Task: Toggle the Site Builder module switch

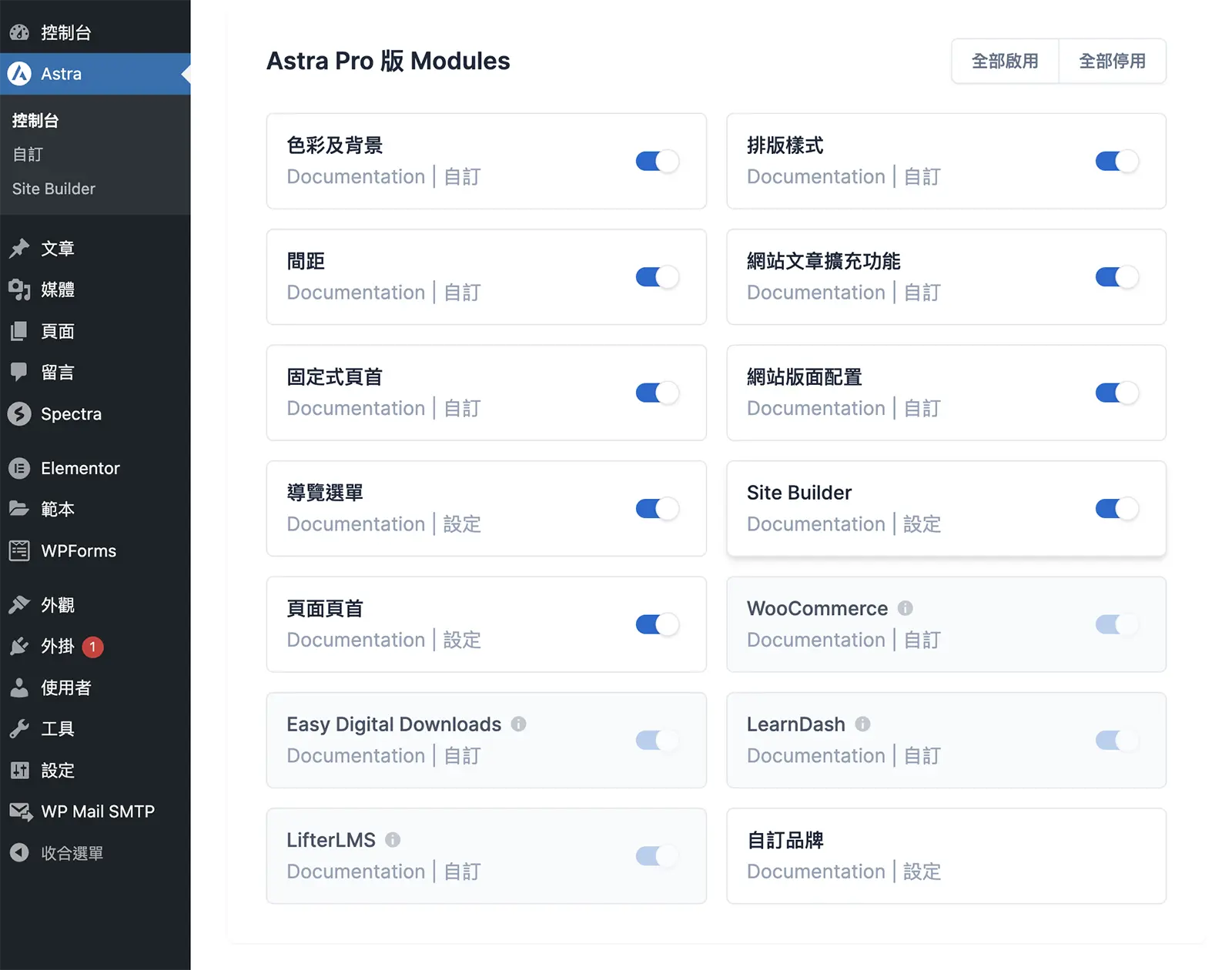Action: [1116, 509]
